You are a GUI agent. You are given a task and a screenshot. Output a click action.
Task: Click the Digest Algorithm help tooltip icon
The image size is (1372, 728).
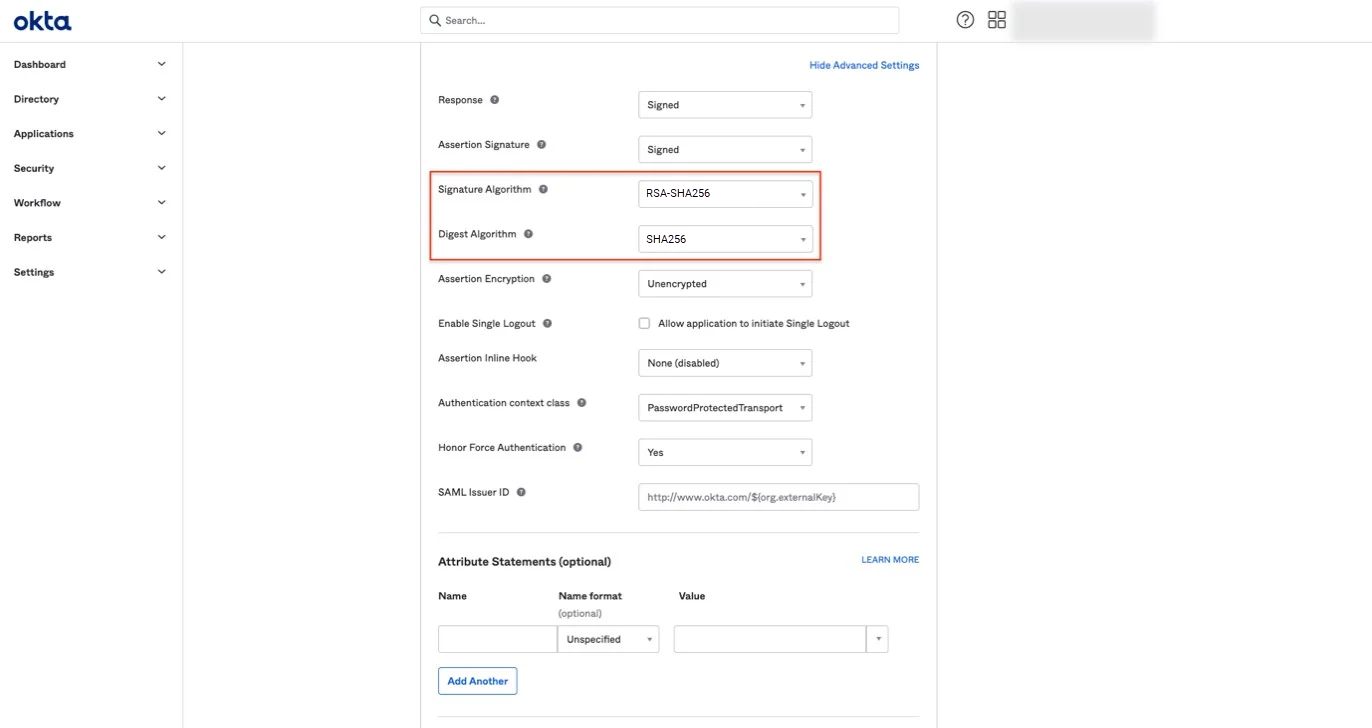[x=529, y=233]
